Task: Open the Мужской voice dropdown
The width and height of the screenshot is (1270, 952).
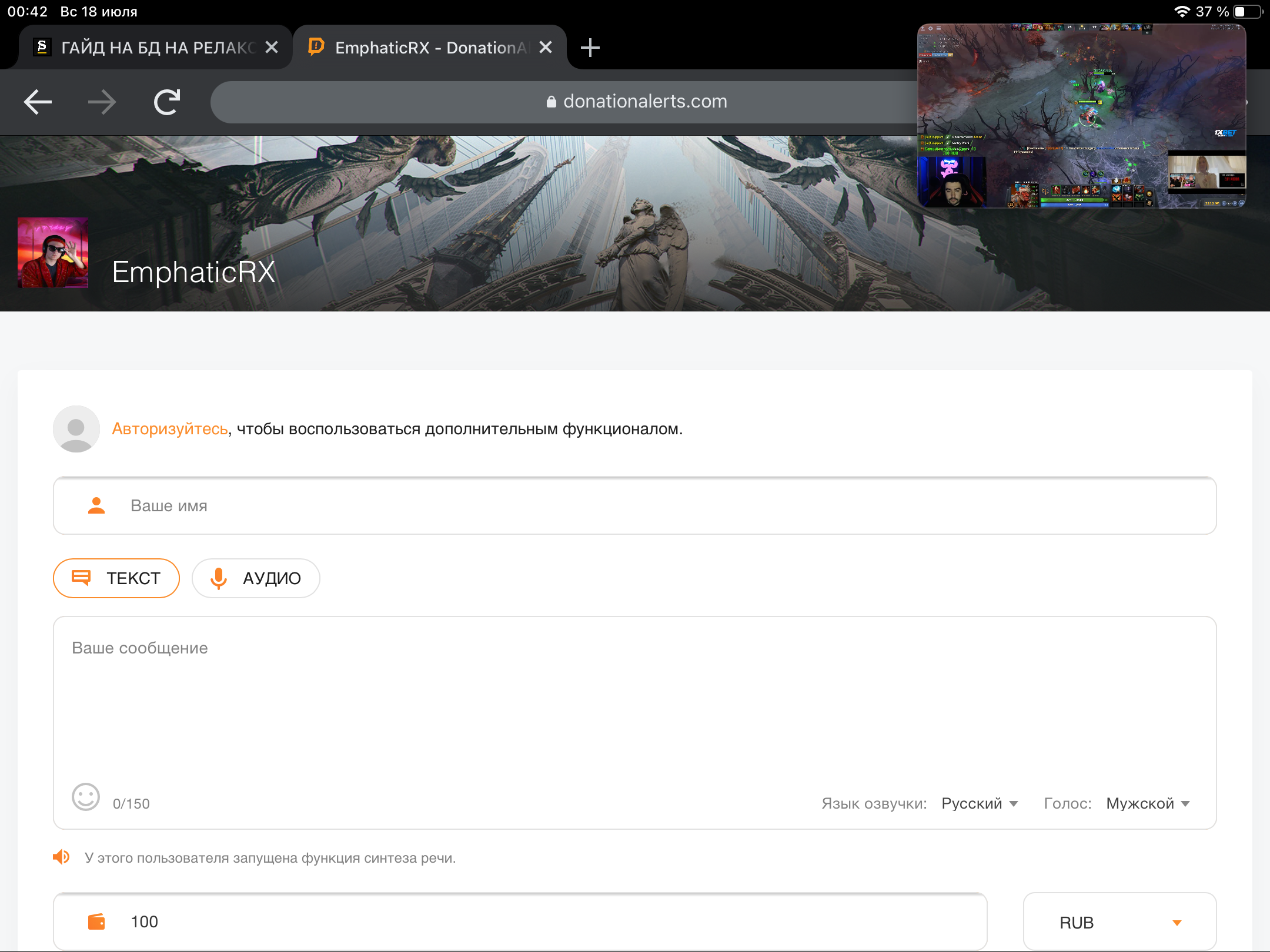Action: coord(1148,803)
